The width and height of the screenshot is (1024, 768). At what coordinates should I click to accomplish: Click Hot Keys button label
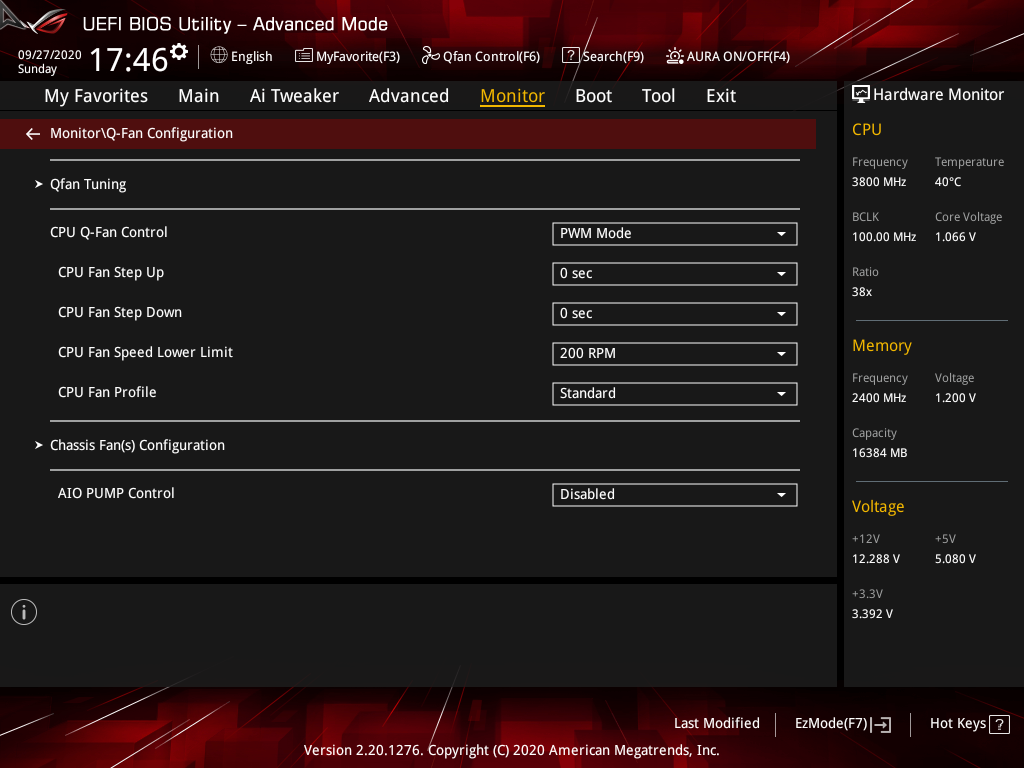[x=958, y=724]
